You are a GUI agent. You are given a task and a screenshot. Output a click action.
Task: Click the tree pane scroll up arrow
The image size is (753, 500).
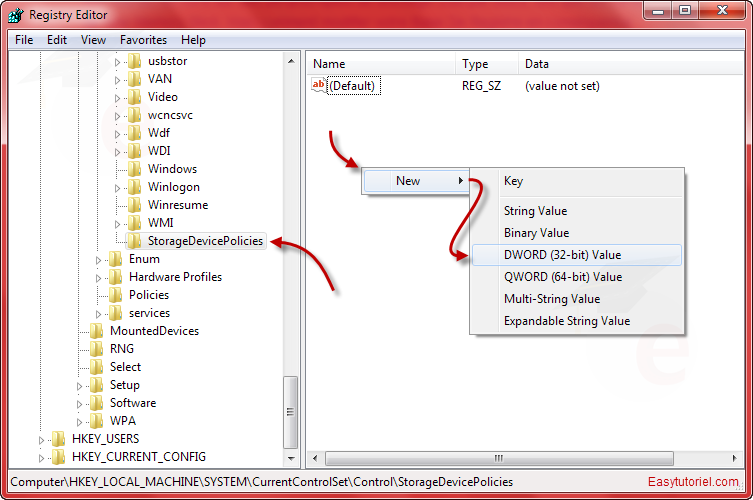(x=291, y=61)
